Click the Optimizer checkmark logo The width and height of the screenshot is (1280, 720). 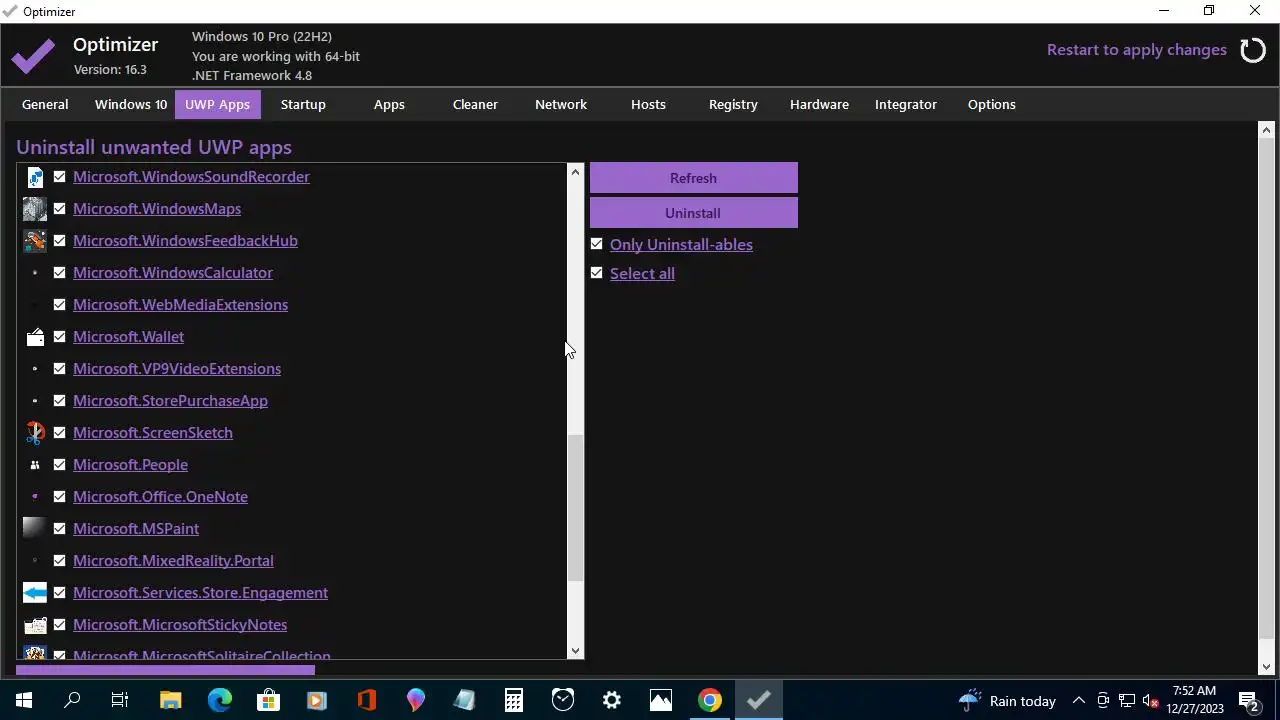tap(34, 57)
